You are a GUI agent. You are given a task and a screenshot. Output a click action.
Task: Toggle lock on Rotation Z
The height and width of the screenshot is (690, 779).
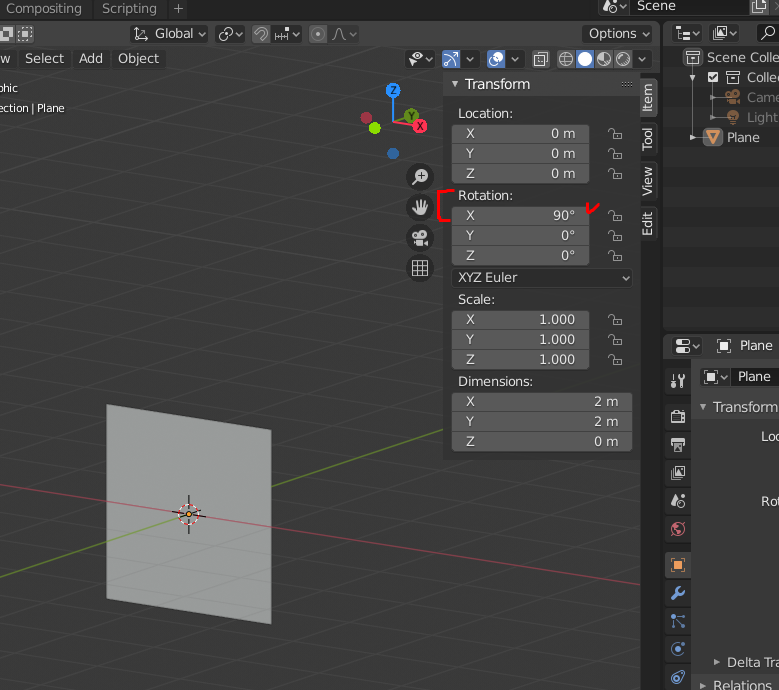615,255
